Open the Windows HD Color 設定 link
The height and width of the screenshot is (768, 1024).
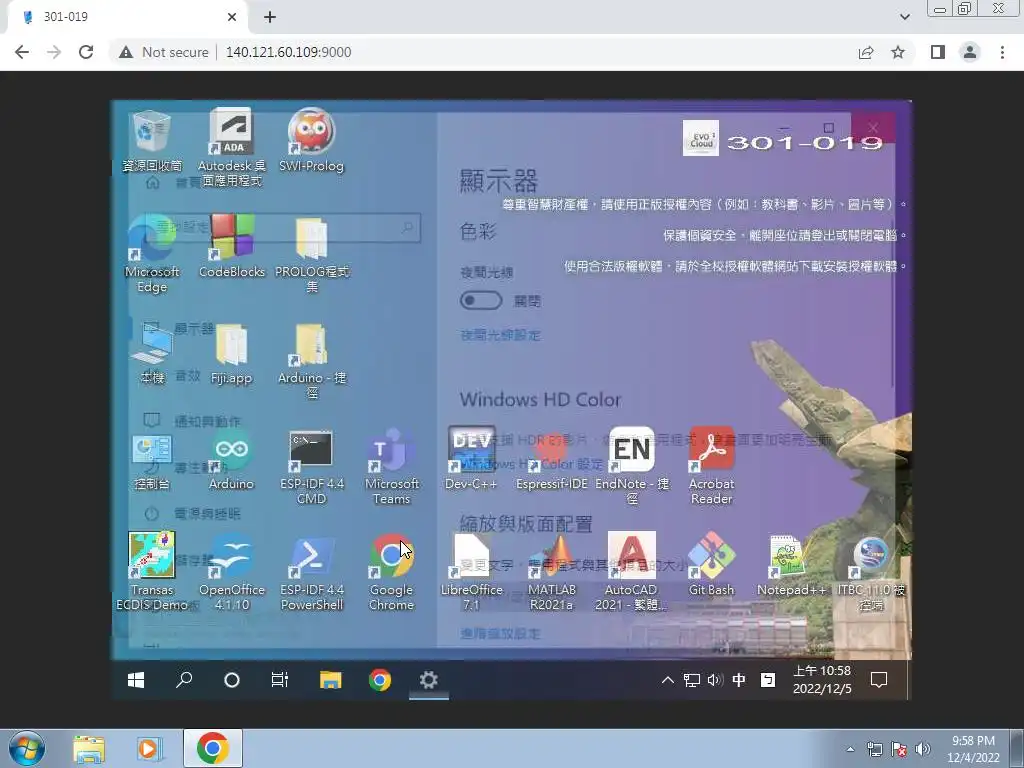click(532, 464)
